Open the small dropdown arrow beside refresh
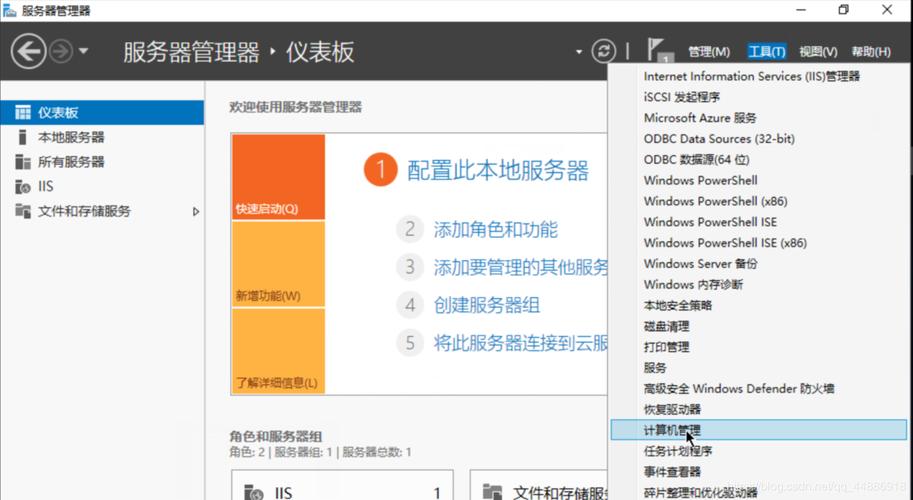Screen dimensions: 913x500 (579, 52)
